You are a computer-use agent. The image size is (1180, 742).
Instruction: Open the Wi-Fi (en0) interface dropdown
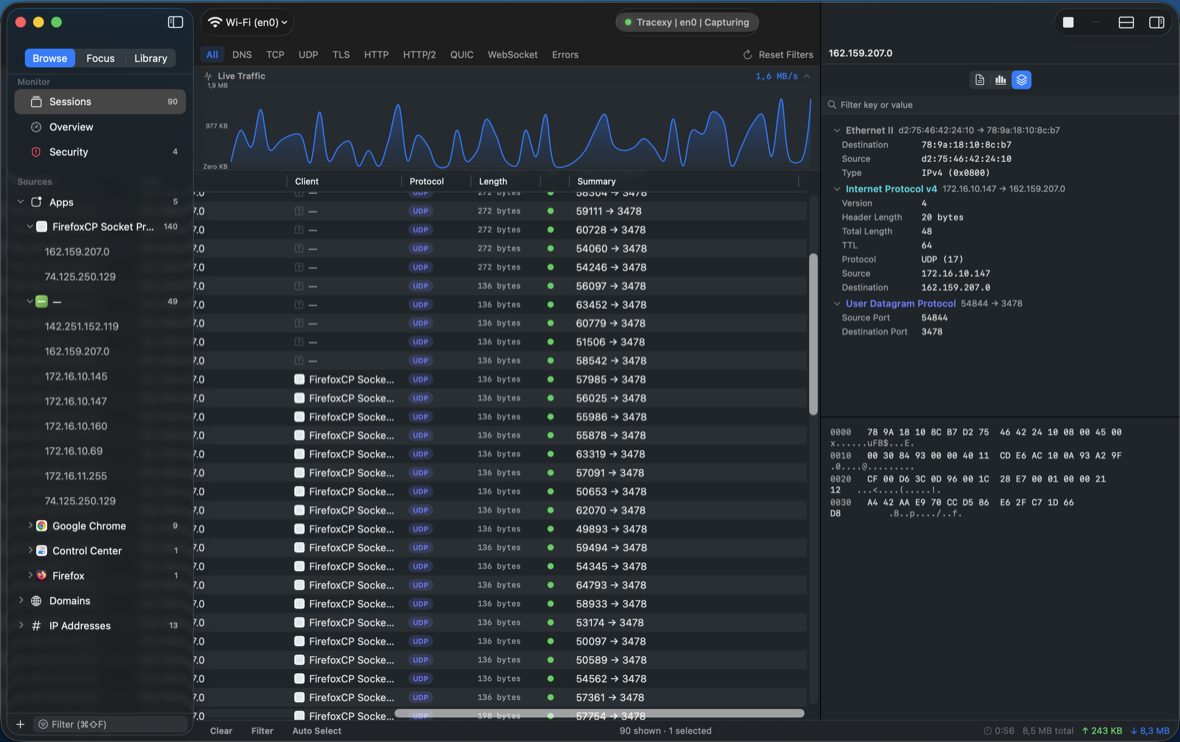[248, 22]
